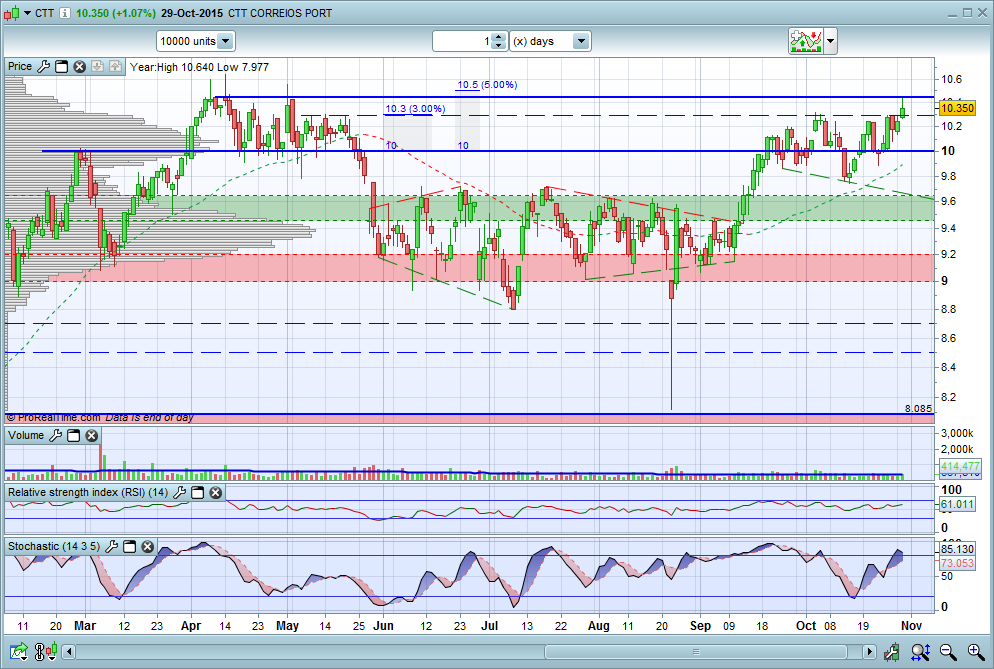Expand arrow beside the add indicator button
The height and width of the screenshot is (669, 994).
pyautogui.click(x=831, y=41)
